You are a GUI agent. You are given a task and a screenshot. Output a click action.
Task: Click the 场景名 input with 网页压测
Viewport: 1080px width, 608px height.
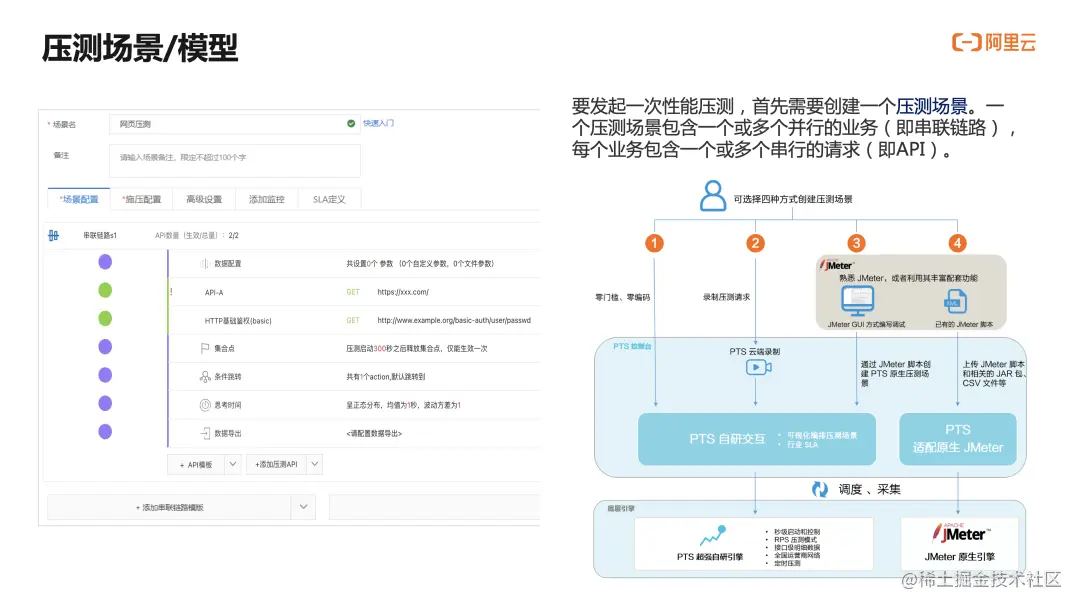point(234,124)
